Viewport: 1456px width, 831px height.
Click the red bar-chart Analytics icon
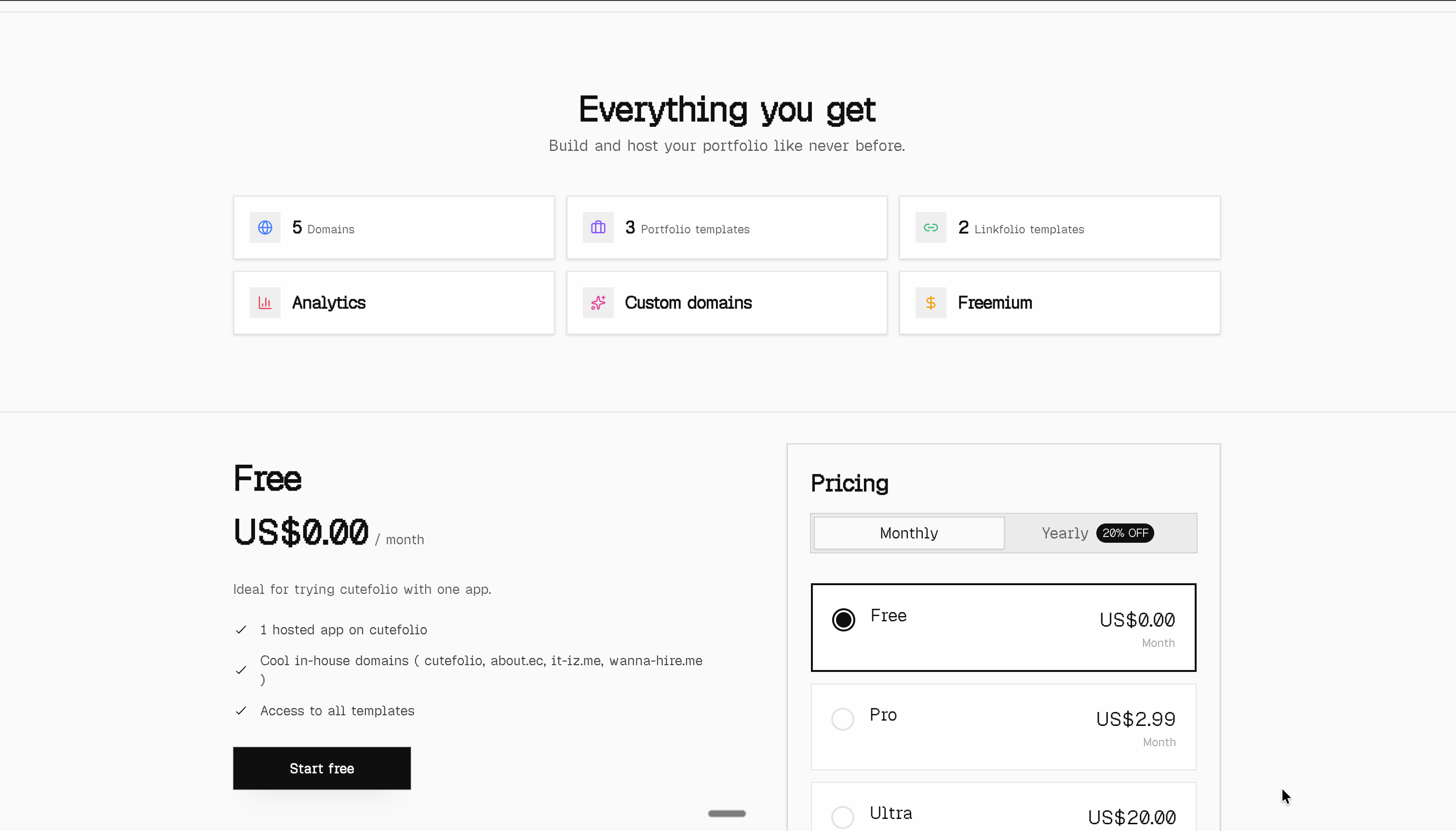(265, 303)
